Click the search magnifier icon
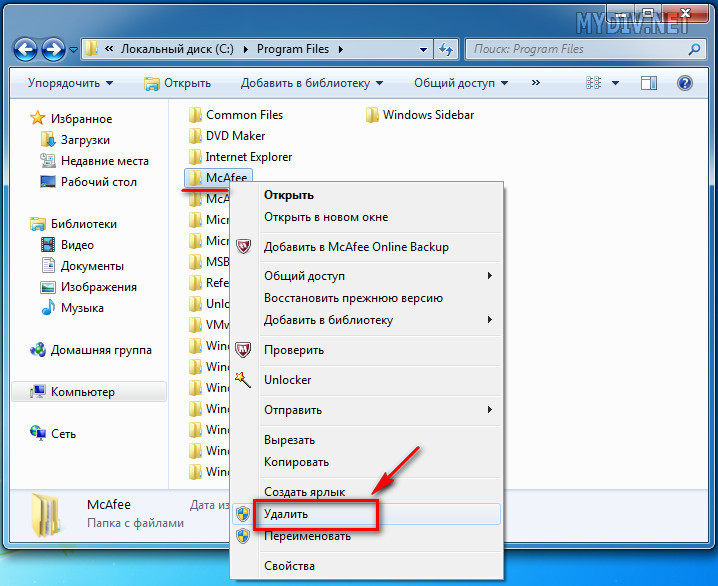Viewport: 718px width, 586px height. (x=694, y=49)
